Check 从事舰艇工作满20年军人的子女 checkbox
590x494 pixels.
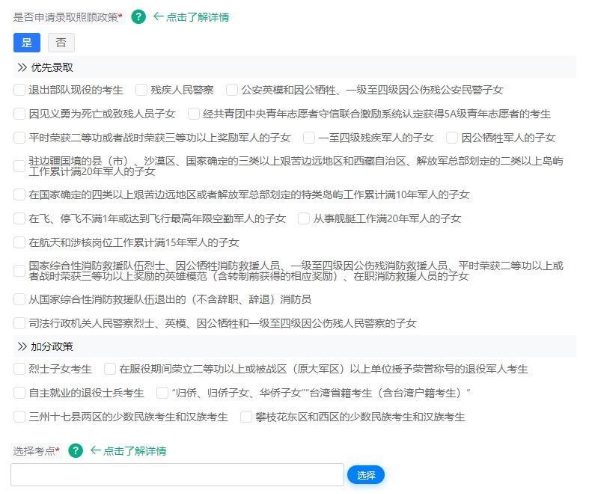(304, 218)
